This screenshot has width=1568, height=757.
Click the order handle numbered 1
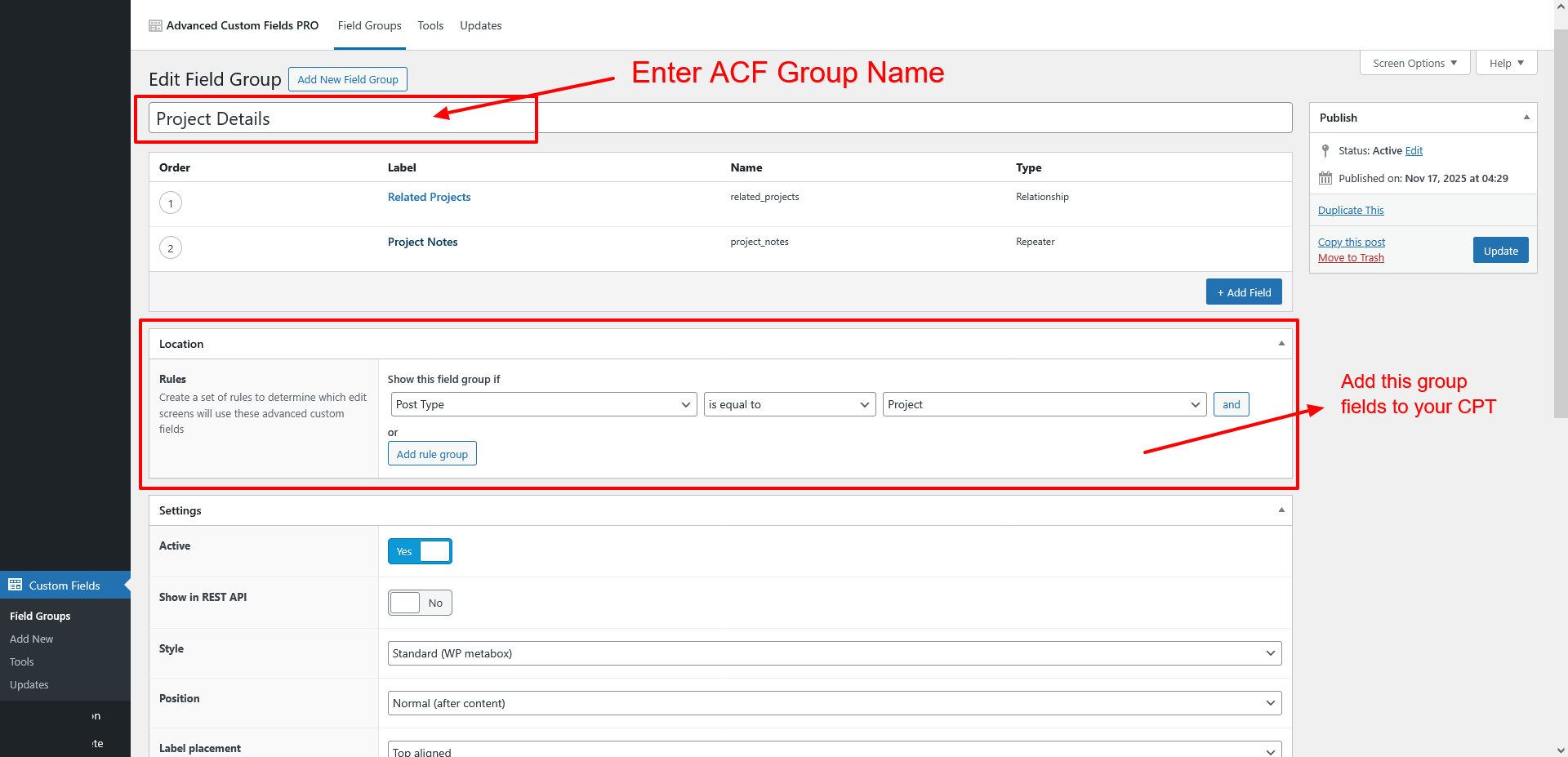pos(171,203)
